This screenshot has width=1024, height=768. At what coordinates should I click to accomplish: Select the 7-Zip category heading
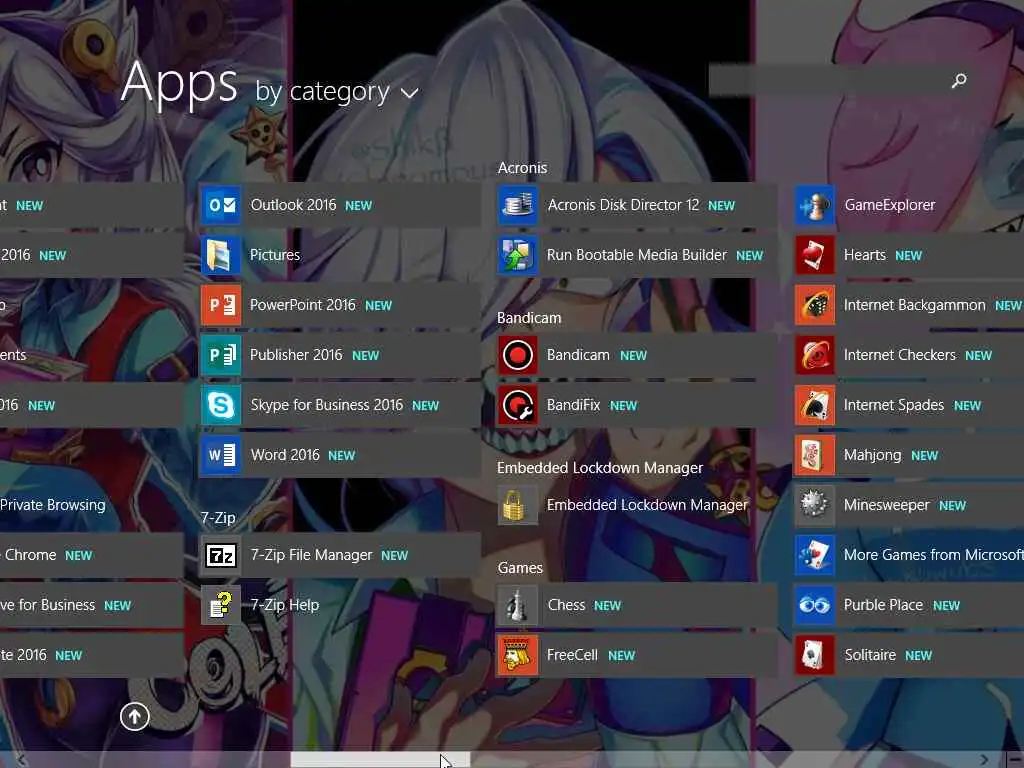click(218, 518)
